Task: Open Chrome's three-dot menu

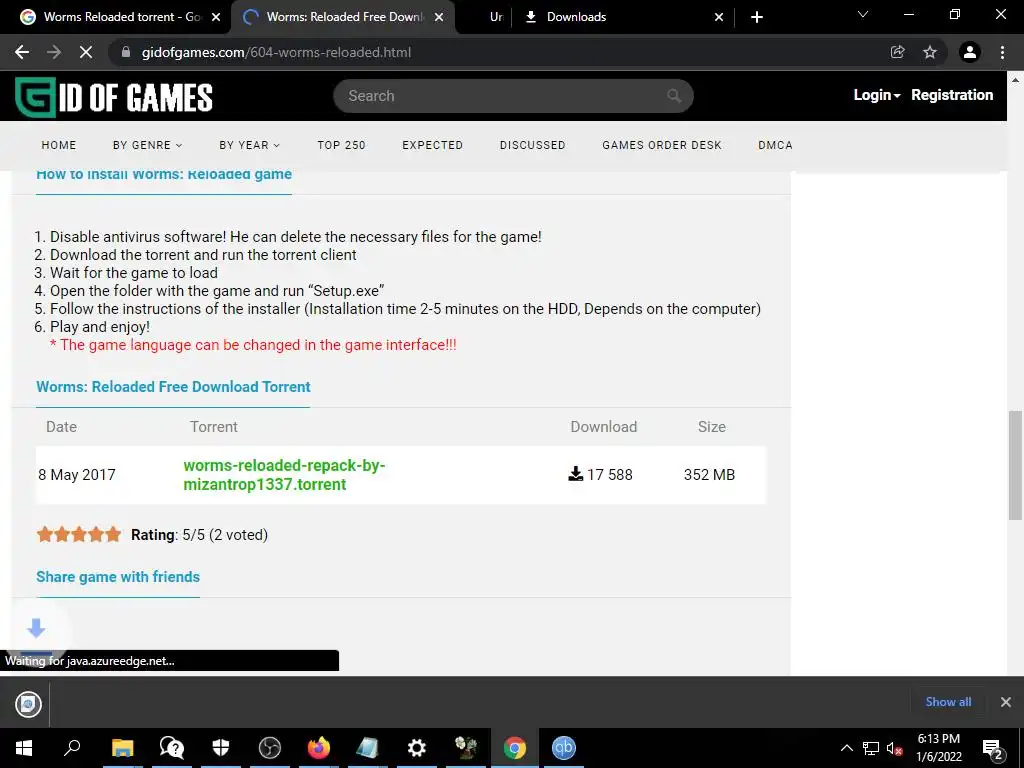Action: [x=1002, y=52]
